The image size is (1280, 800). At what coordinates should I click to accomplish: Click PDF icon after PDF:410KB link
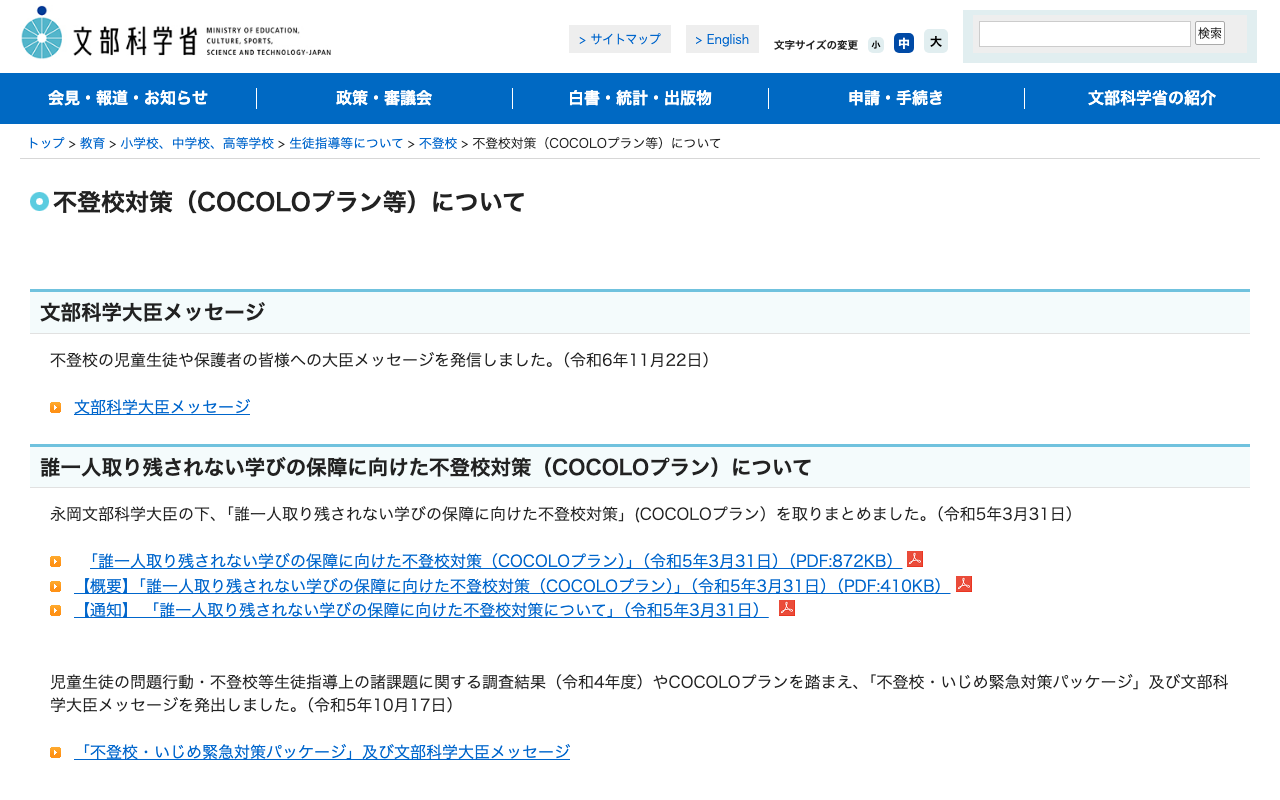click(x=964, y=584)
